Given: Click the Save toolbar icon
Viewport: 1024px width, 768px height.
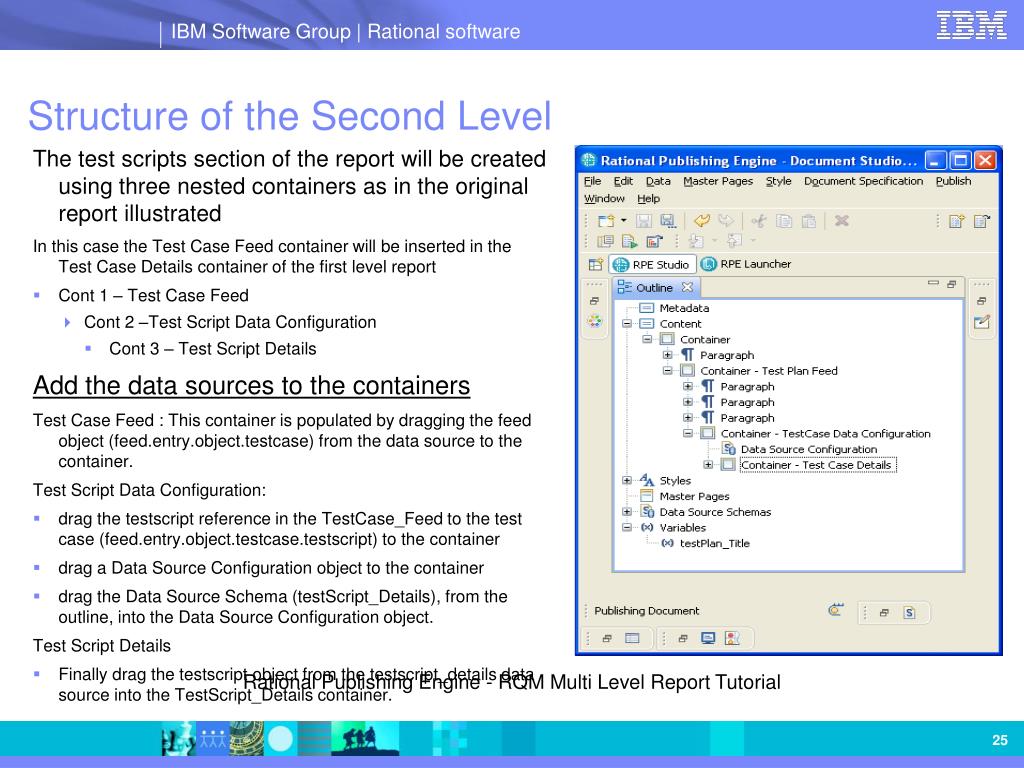Looking at the screenshot, I should 644,221.
